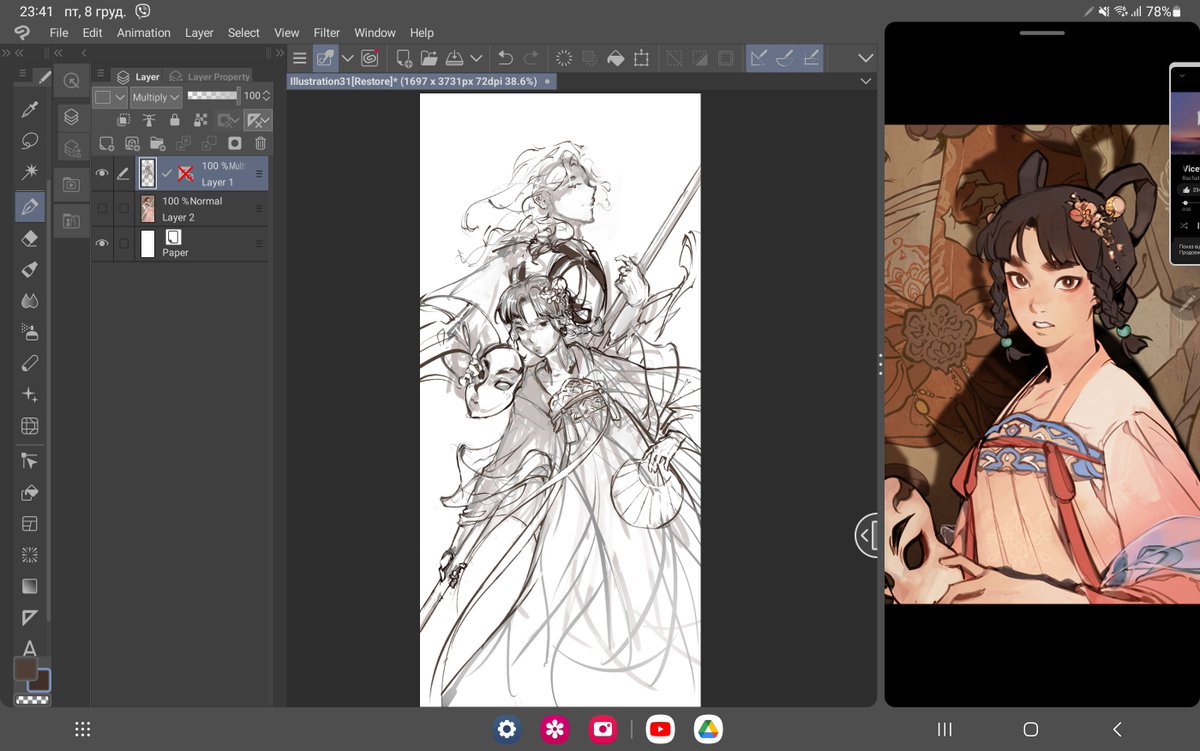Toggle Lock Transparent Pixels icon

200,120
